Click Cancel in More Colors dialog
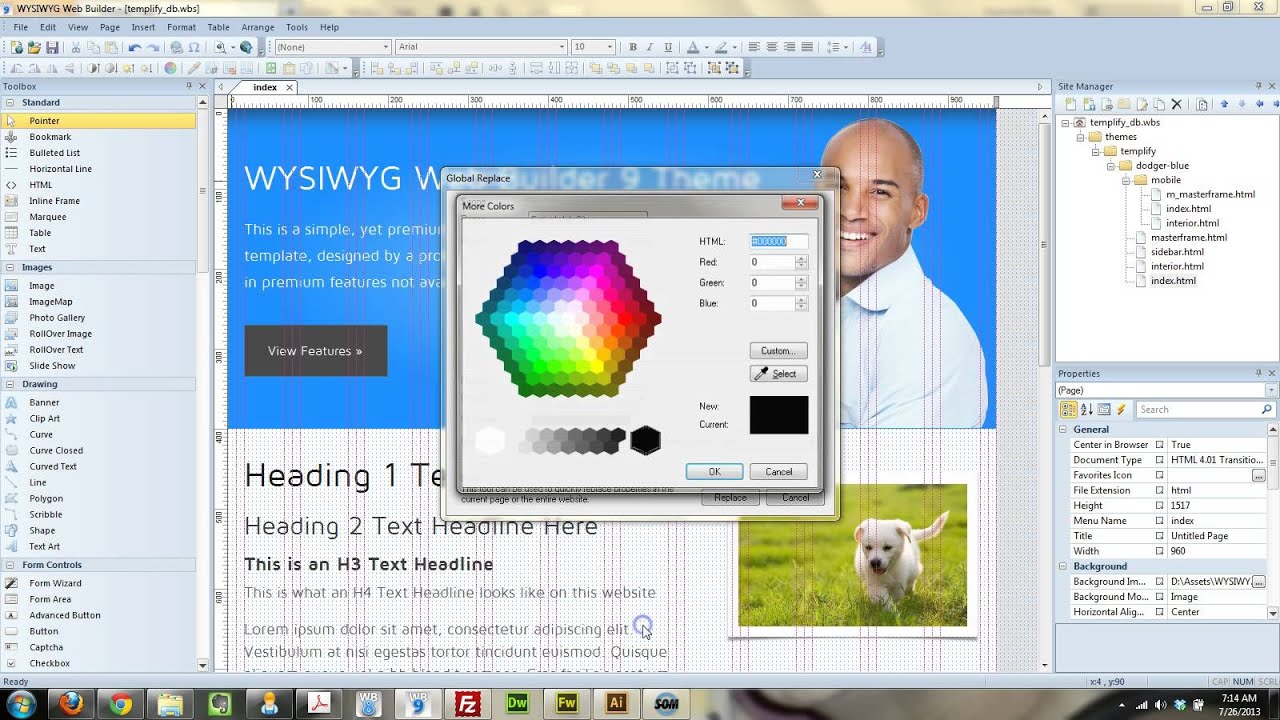Image resolution: width=1280 pixels, height=720 pixels. pos(779,472)
